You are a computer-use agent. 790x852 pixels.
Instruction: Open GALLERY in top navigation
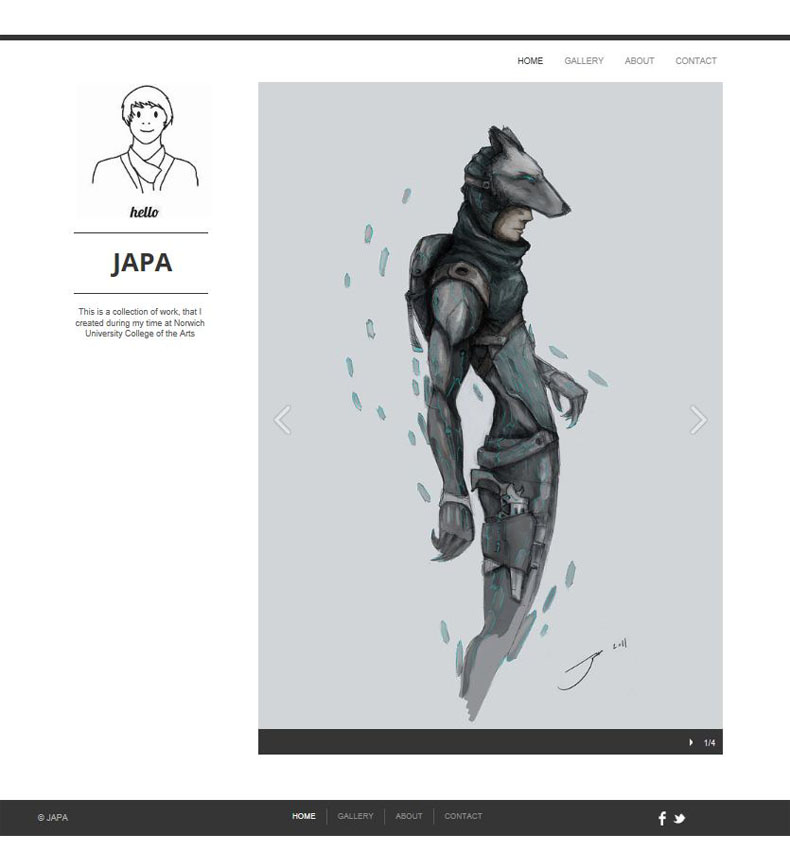click(584, 61)
